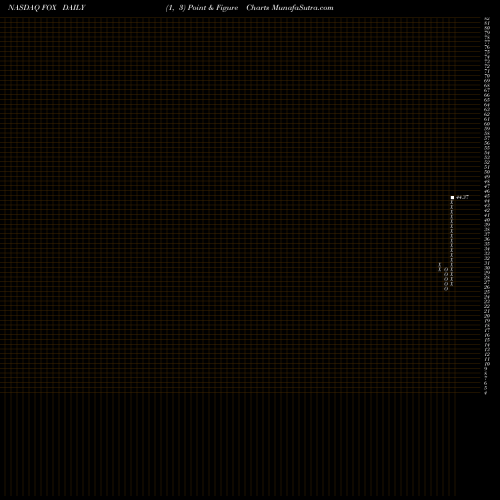Click the "NASDAQ FOX" ticker title
This screenshot has width=500, height=500.
point(32,8)
